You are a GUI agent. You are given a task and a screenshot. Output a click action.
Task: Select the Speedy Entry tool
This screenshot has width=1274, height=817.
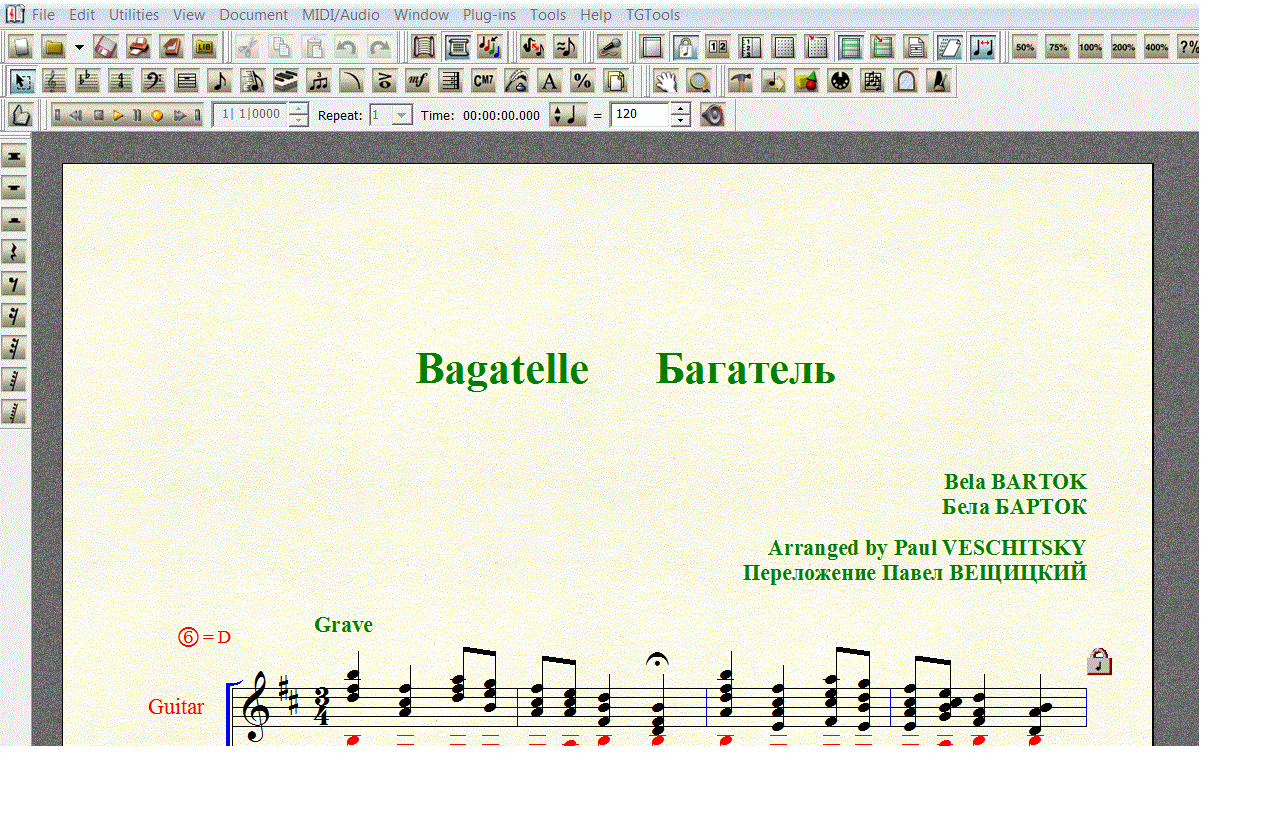[x=253, y=81]
